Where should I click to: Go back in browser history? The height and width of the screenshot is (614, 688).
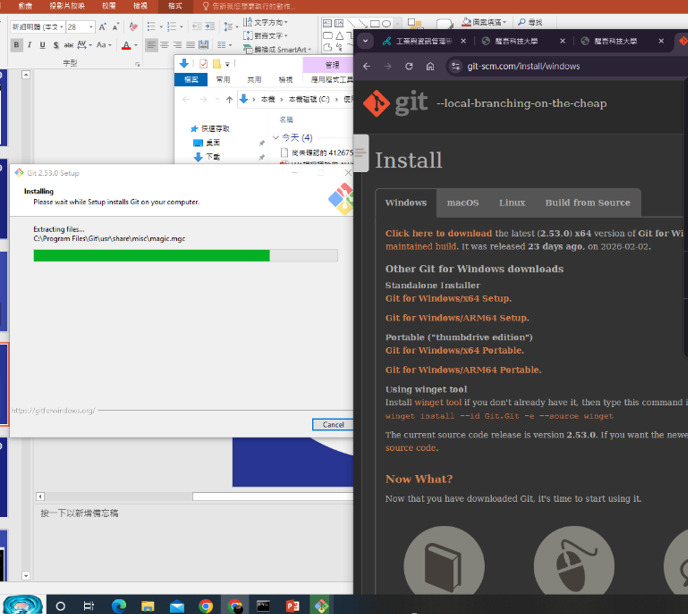366,66
